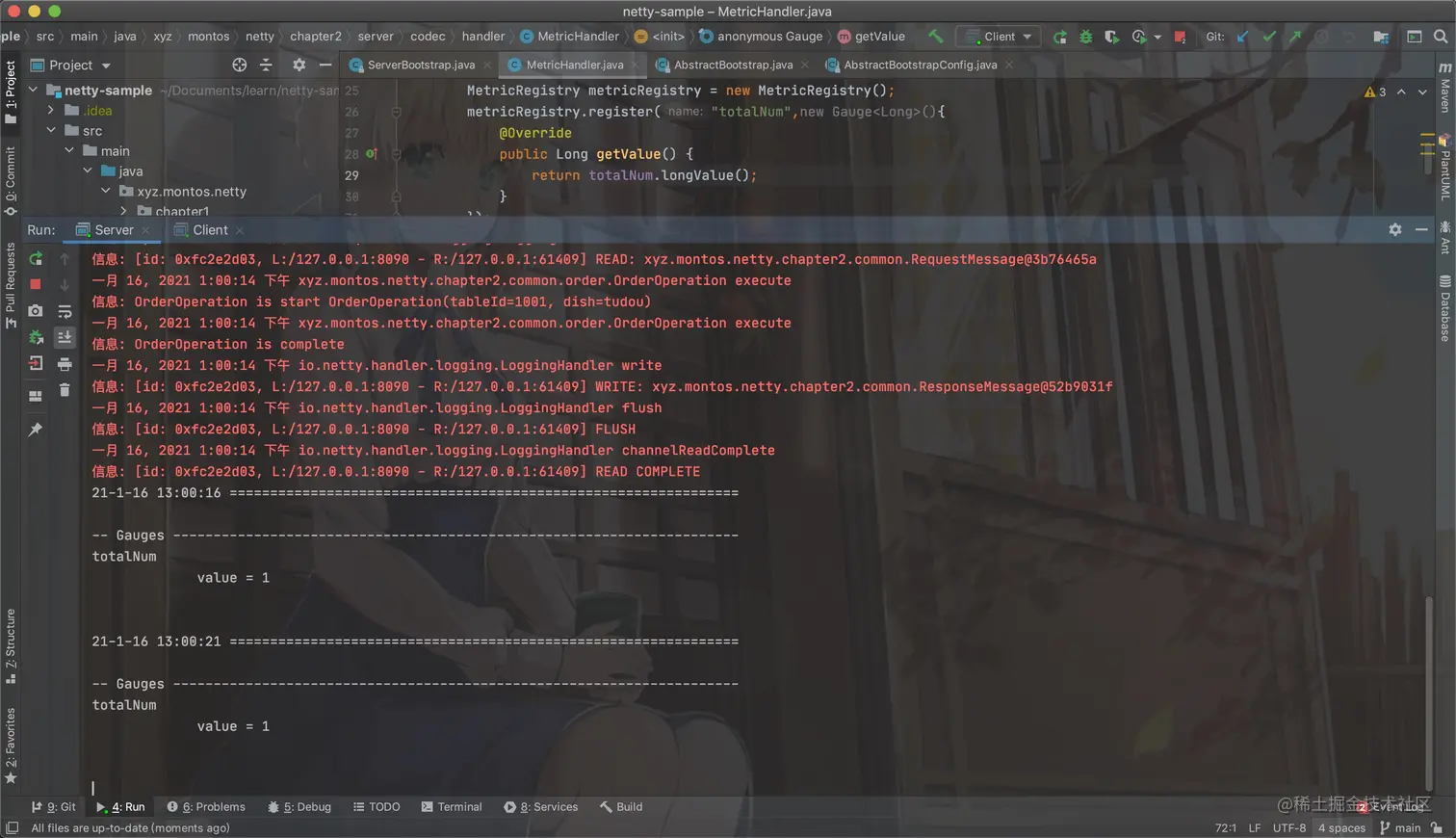This screenshot has width=1456, height=838.
Task: Open the Terminal tool window tab
Action: pos(452,806)
